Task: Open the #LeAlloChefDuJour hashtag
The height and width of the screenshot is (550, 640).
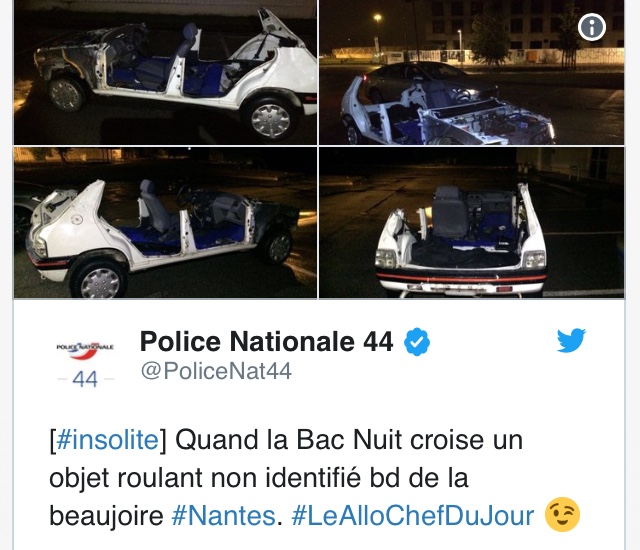Action: pyautogui.click(x=413, y=515)
